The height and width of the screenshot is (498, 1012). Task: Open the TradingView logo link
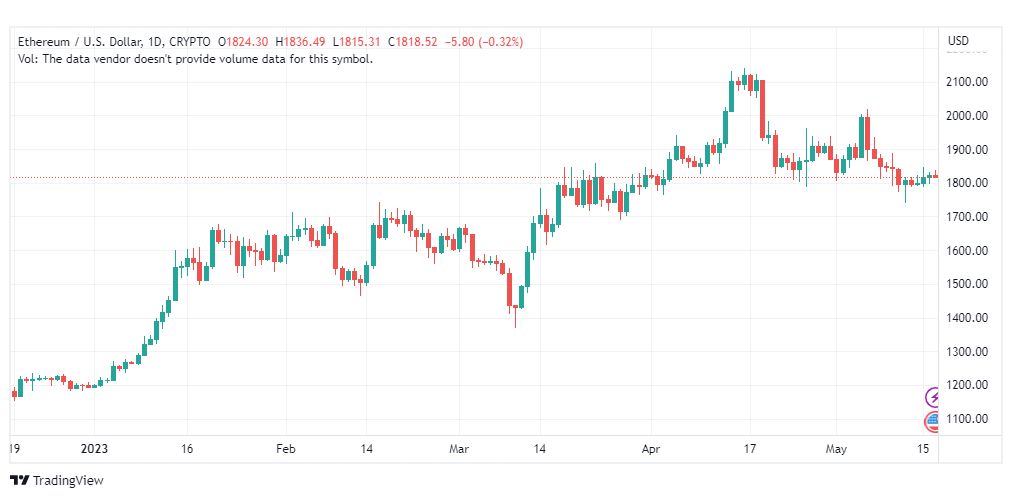(57, 481)
